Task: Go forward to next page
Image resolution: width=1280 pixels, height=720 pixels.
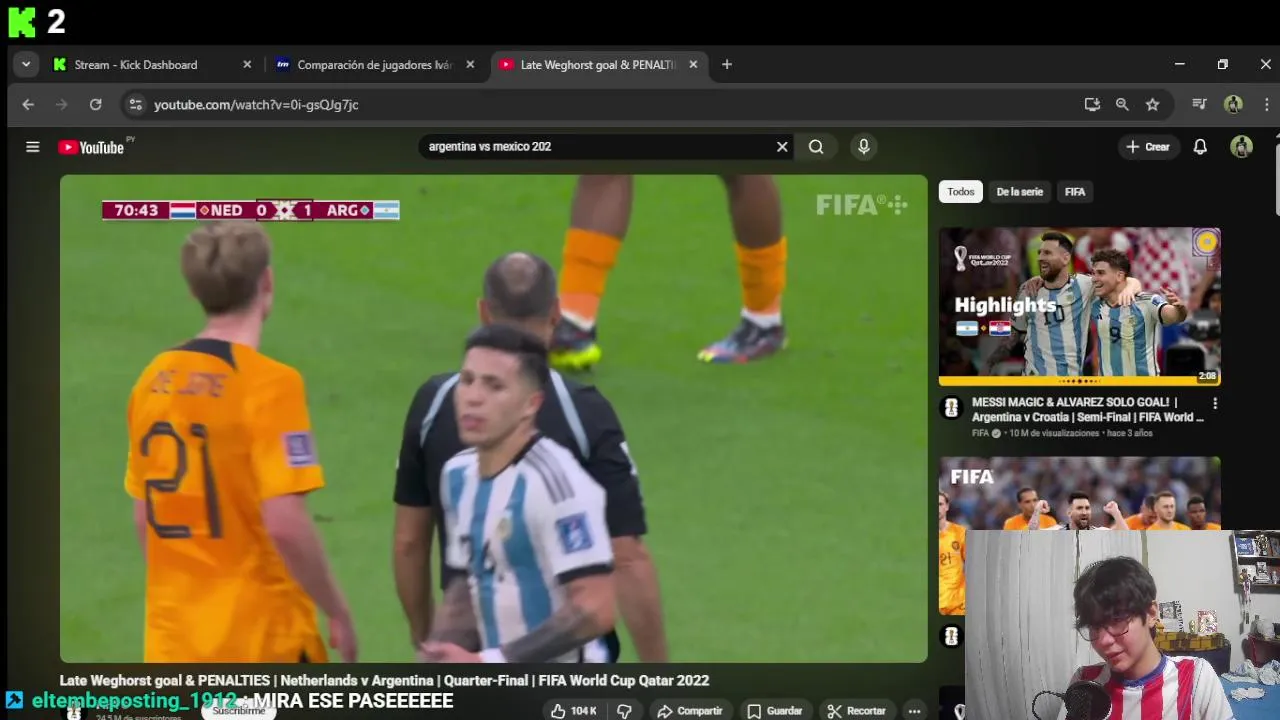Action: (62, 104)
